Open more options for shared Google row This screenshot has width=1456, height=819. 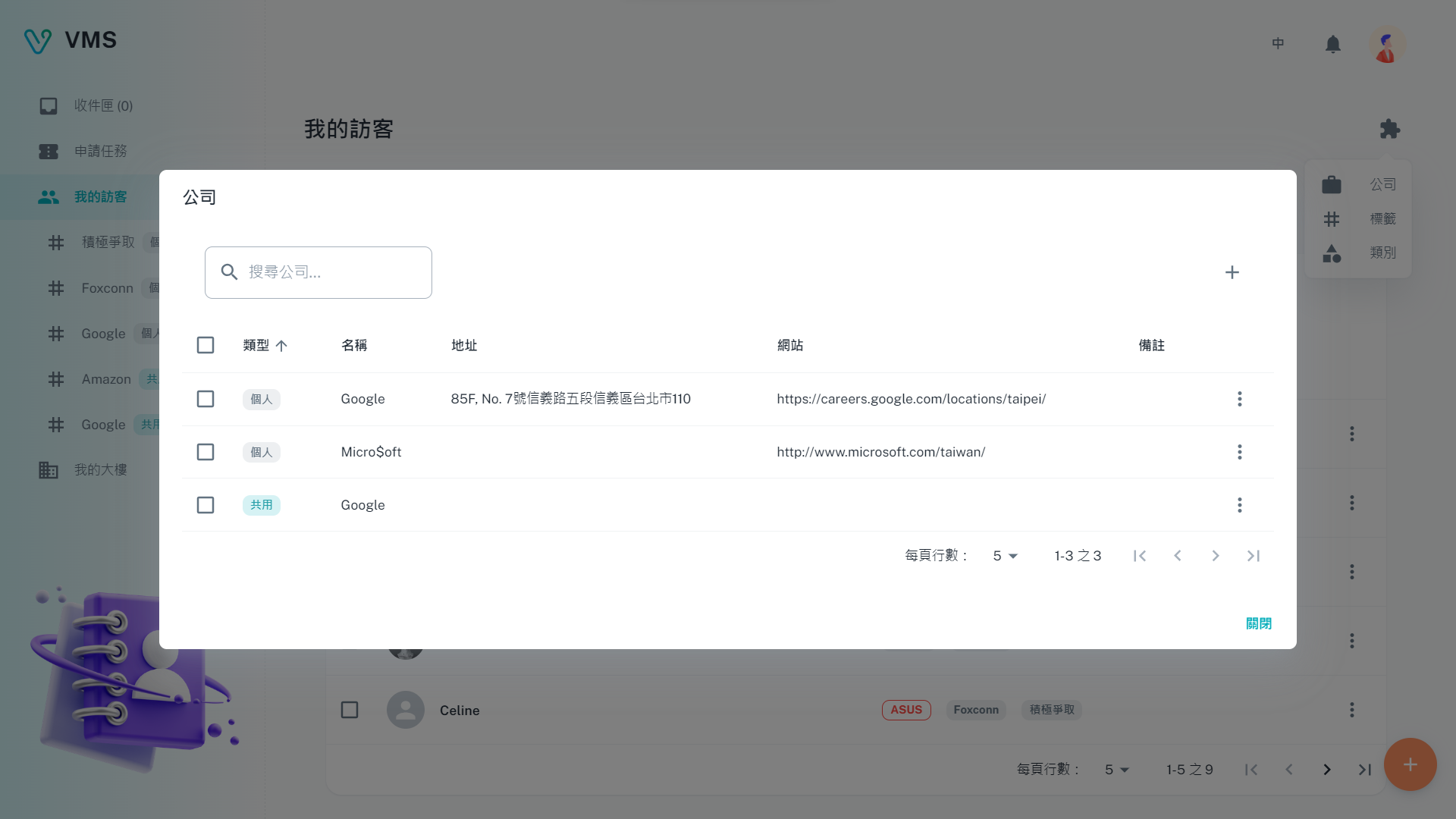[1239, 505]
